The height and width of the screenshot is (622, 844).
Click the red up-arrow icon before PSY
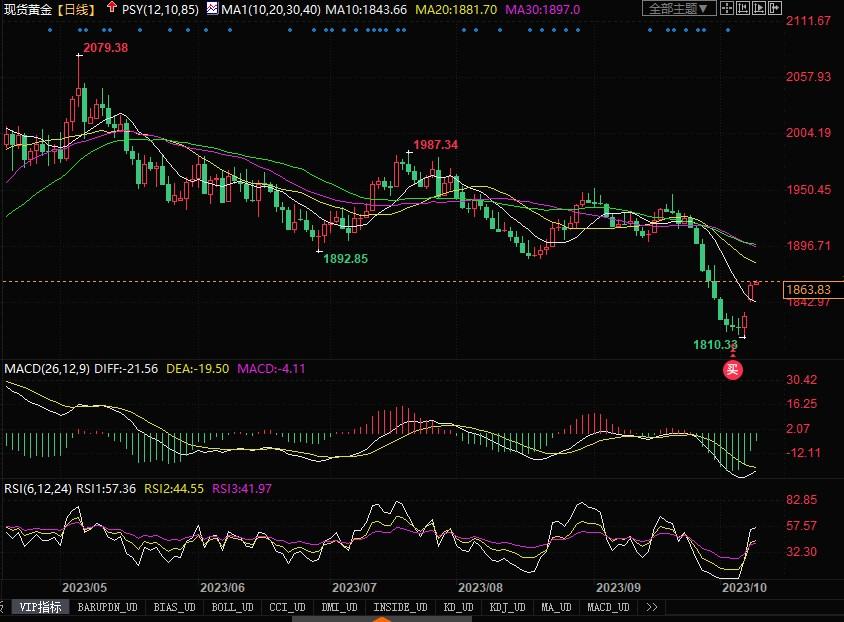coord(110,8)
